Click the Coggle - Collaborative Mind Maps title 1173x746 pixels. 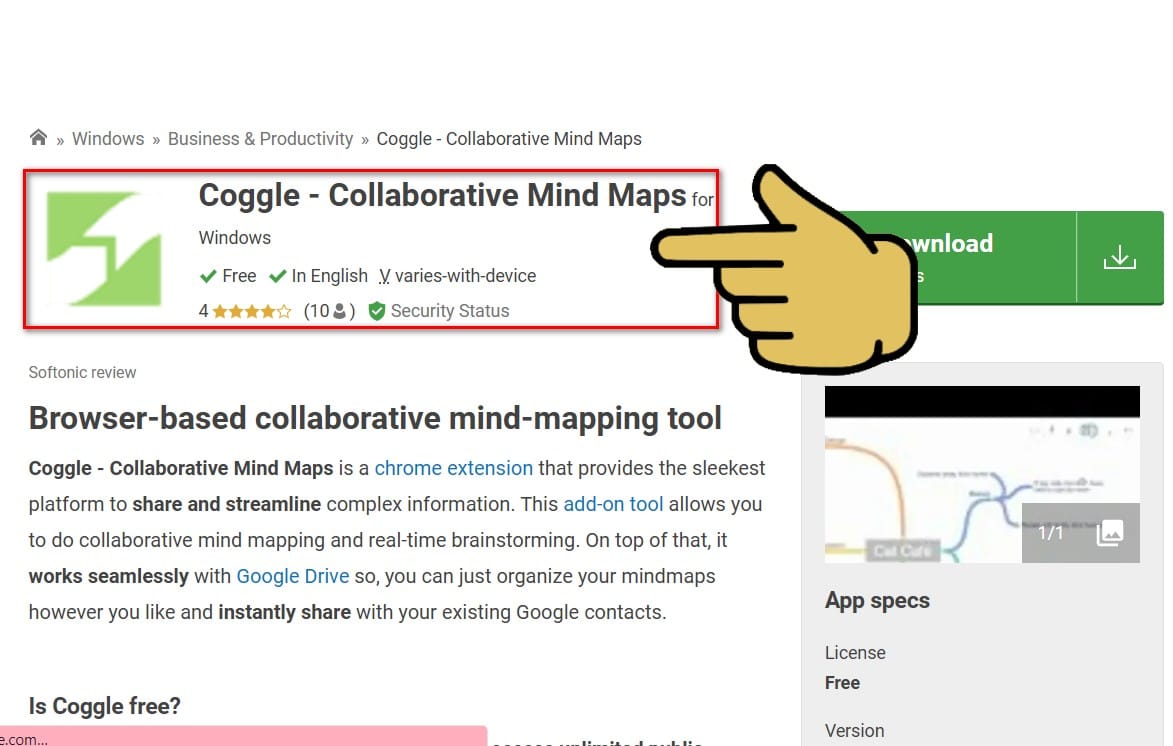tap(442, 195)
